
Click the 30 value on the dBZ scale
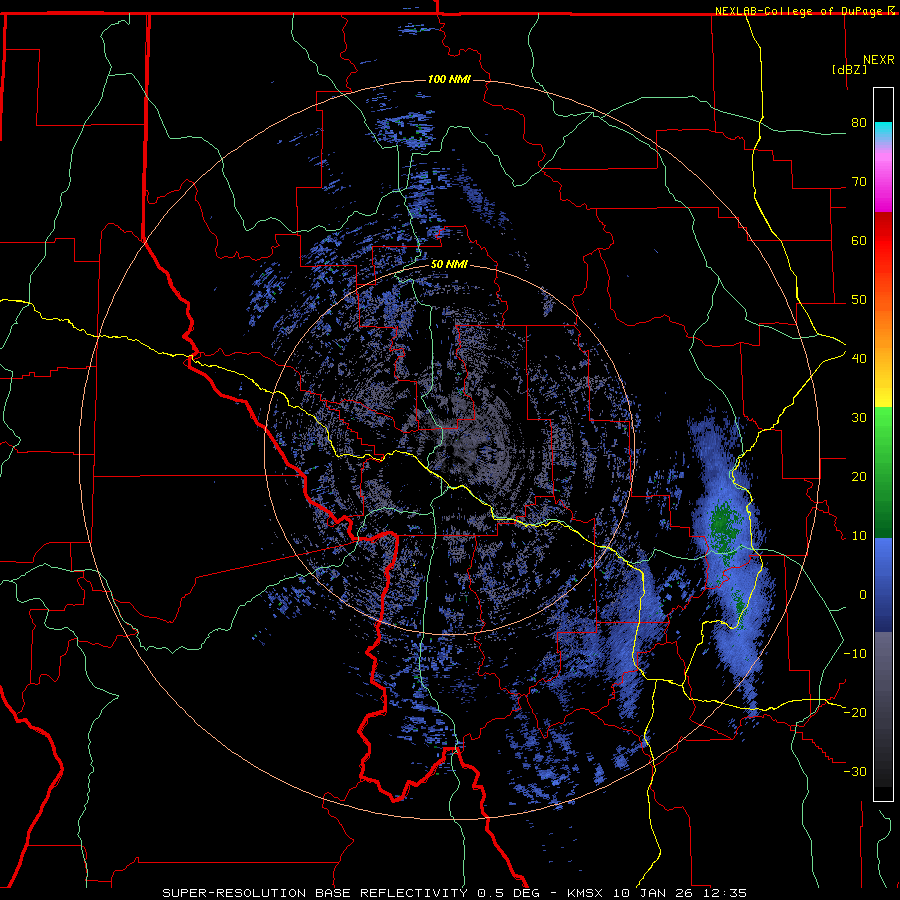point(859,417)
